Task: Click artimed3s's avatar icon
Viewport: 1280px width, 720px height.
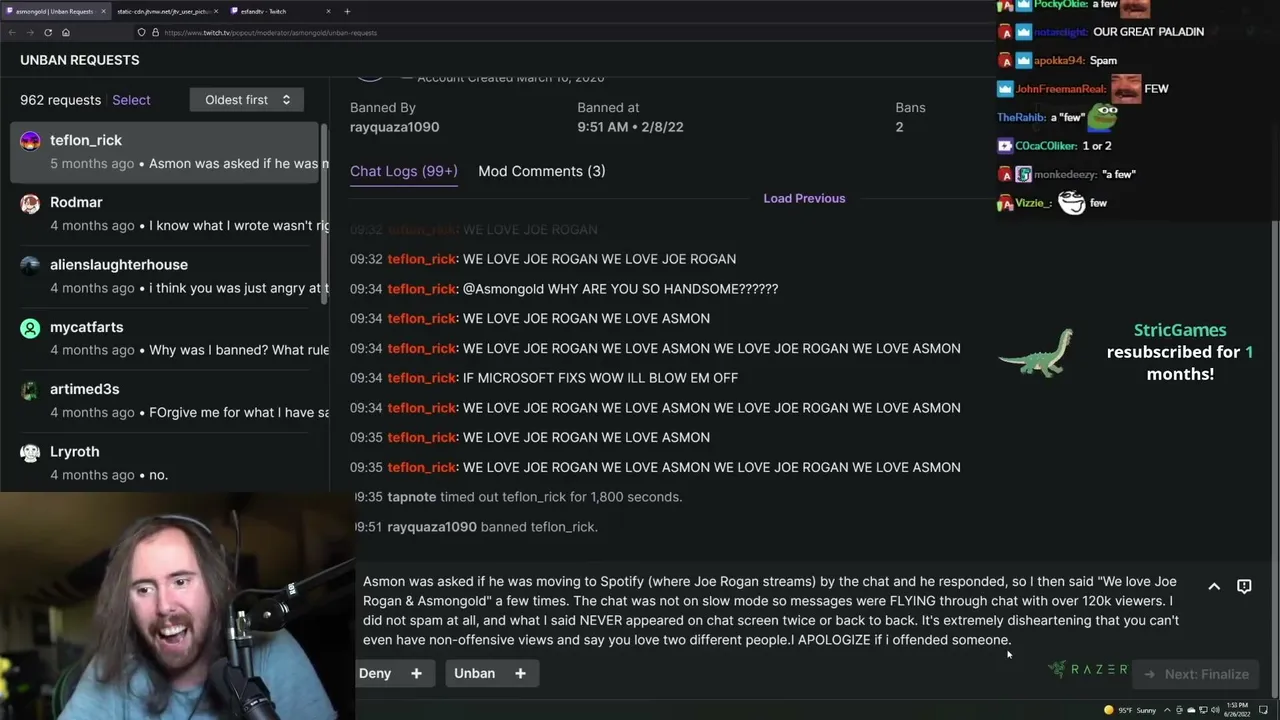Action: [x=30, y=390]
